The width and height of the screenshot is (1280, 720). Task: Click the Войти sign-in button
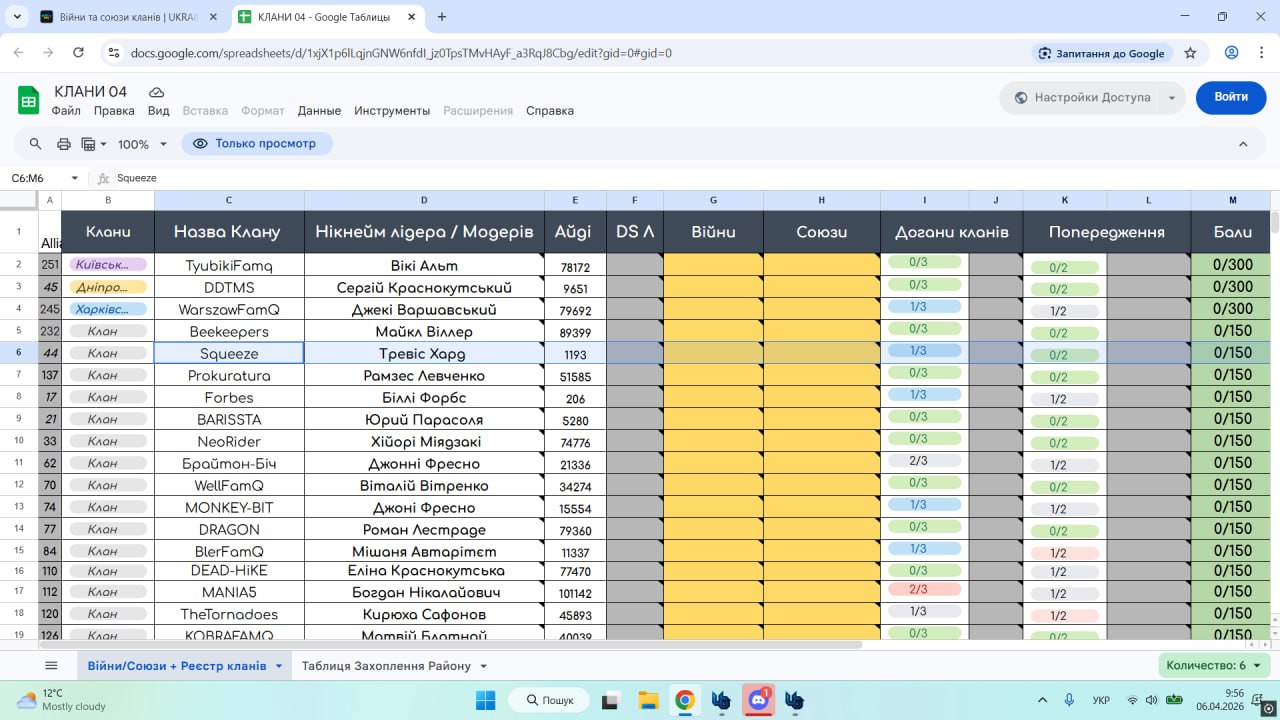tap(1231, 97)
